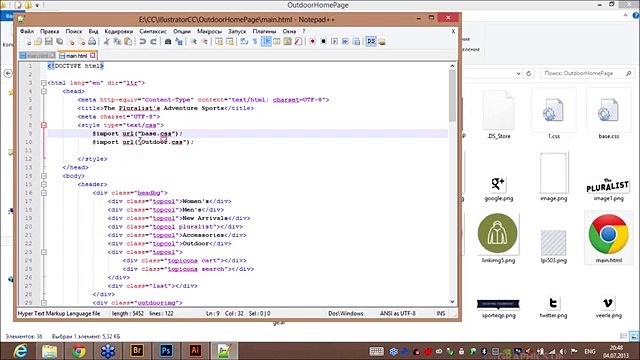The height and width of the screenshot is (360, 640).
Task: Select base.css file in Explorer
Action: [x=609, y=116]
